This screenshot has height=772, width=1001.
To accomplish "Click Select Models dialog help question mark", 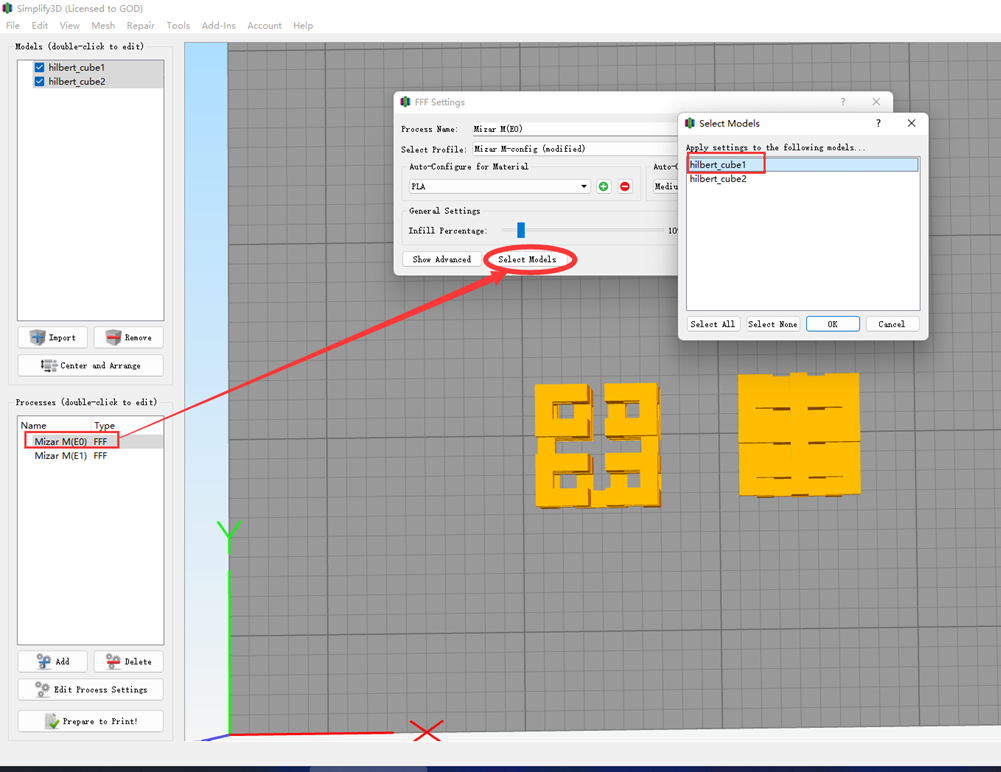I will click(878, 123).
